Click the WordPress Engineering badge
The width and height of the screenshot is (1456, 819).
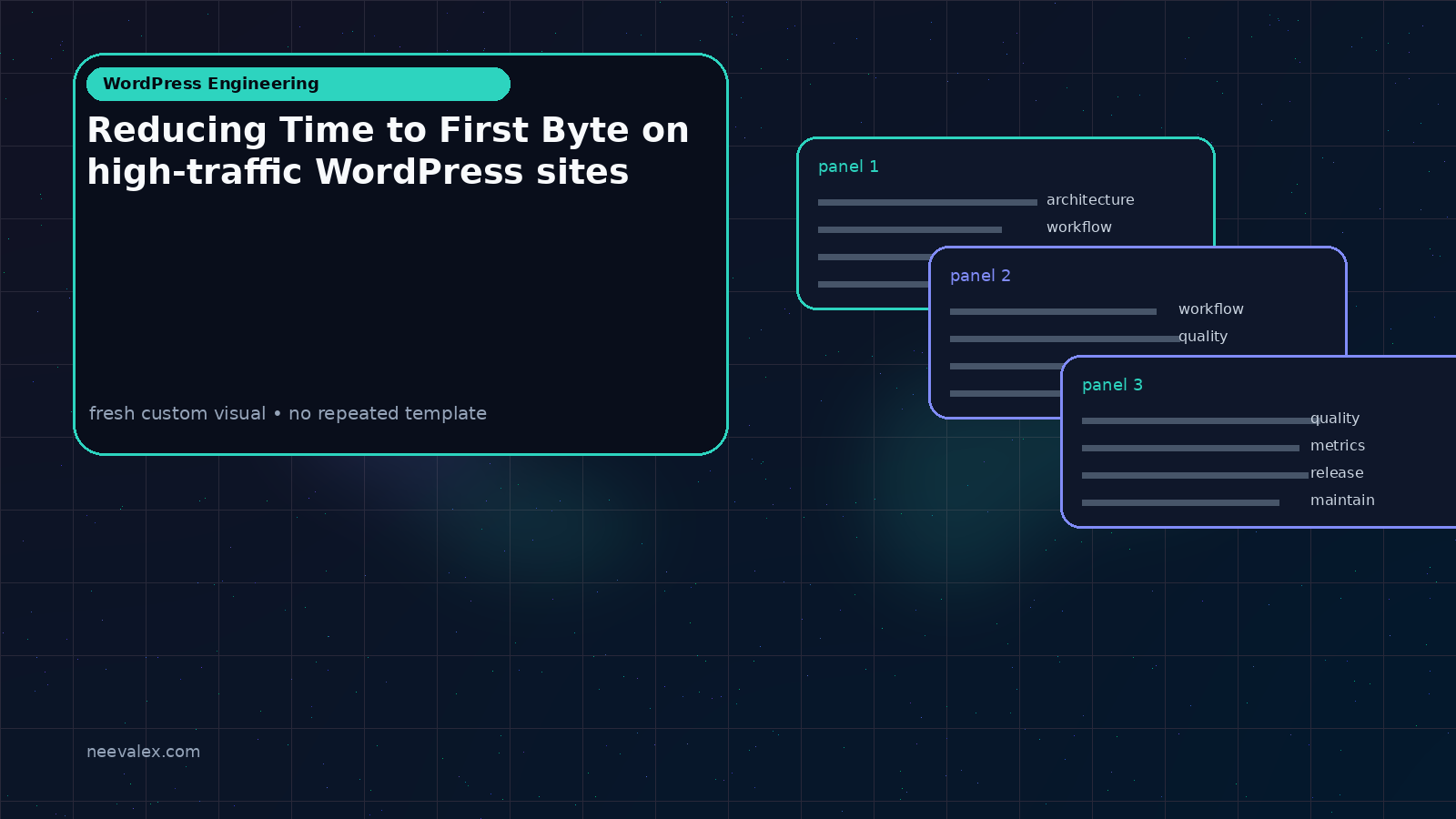298,84
